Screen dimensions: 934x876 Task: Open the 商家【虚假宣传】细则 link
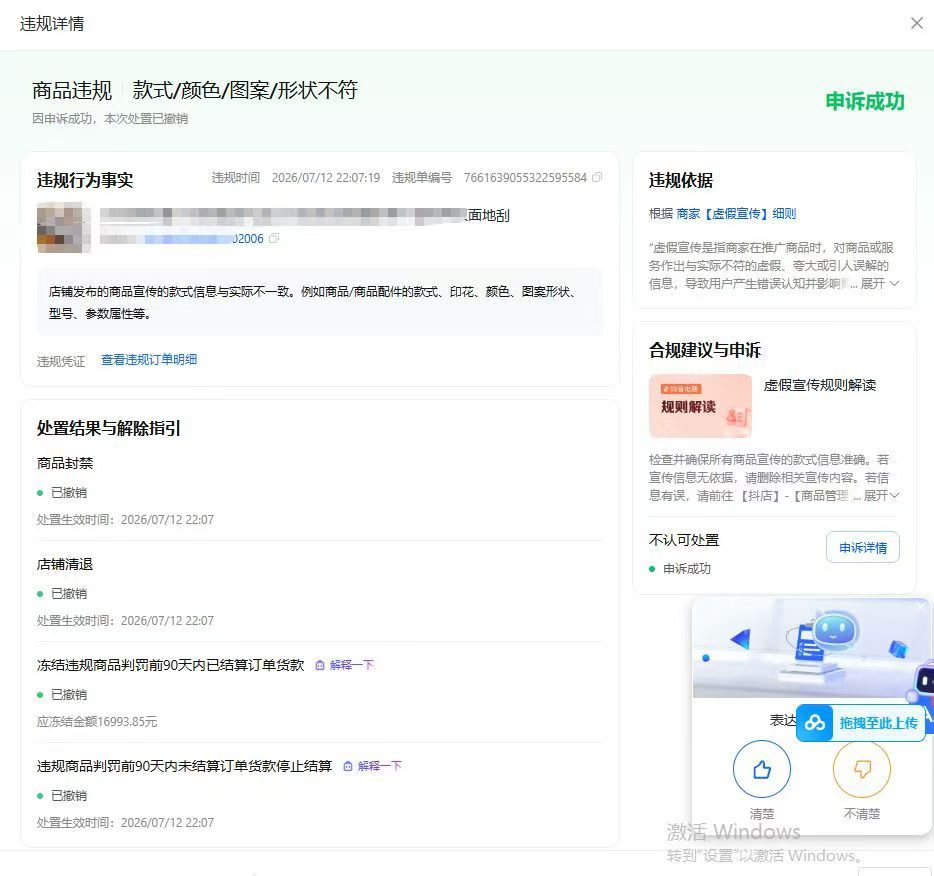coord(736,214)
